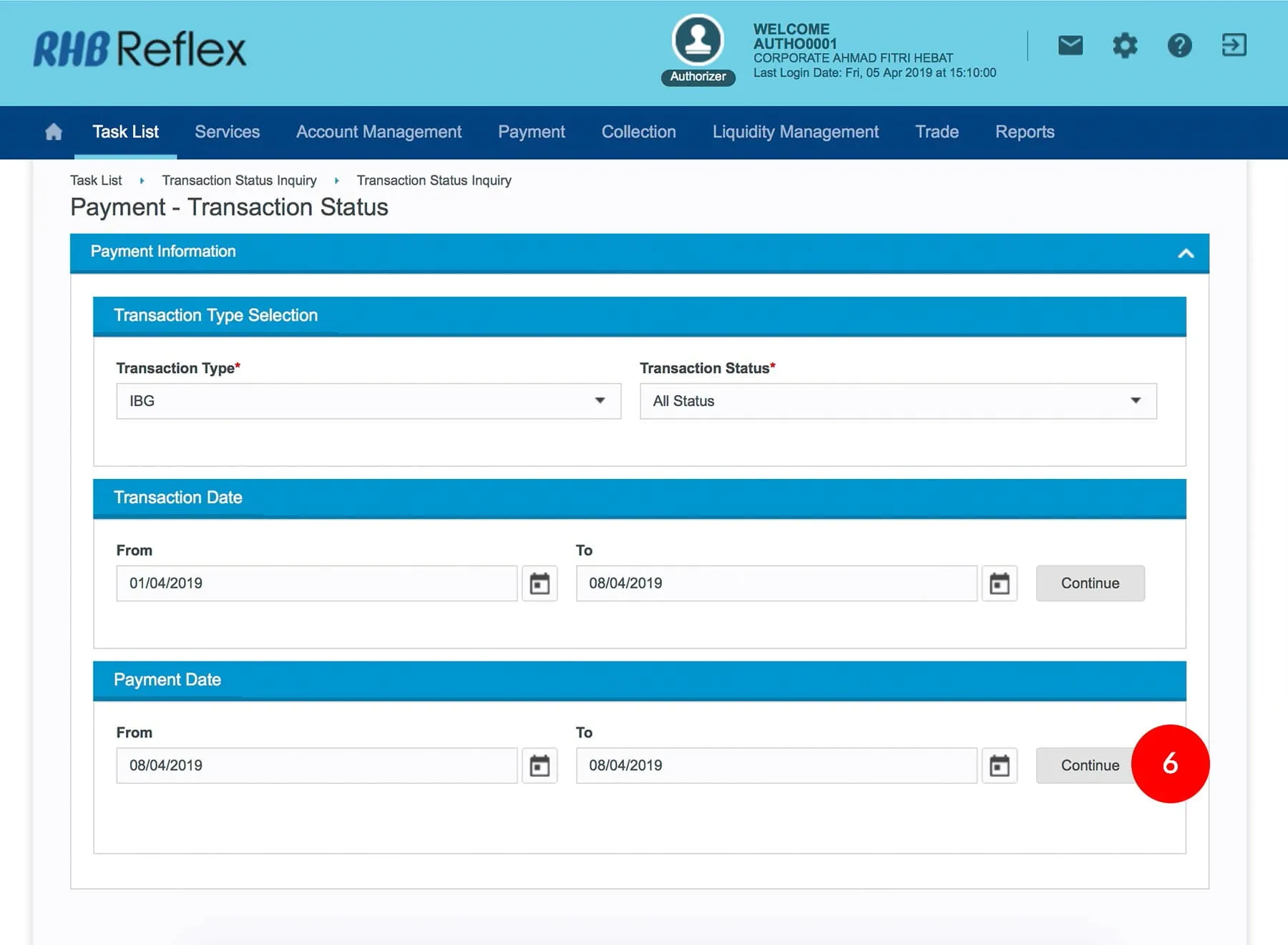Open the Transaction Type dropdown
1288x945 pixels.
pos(368,401)
